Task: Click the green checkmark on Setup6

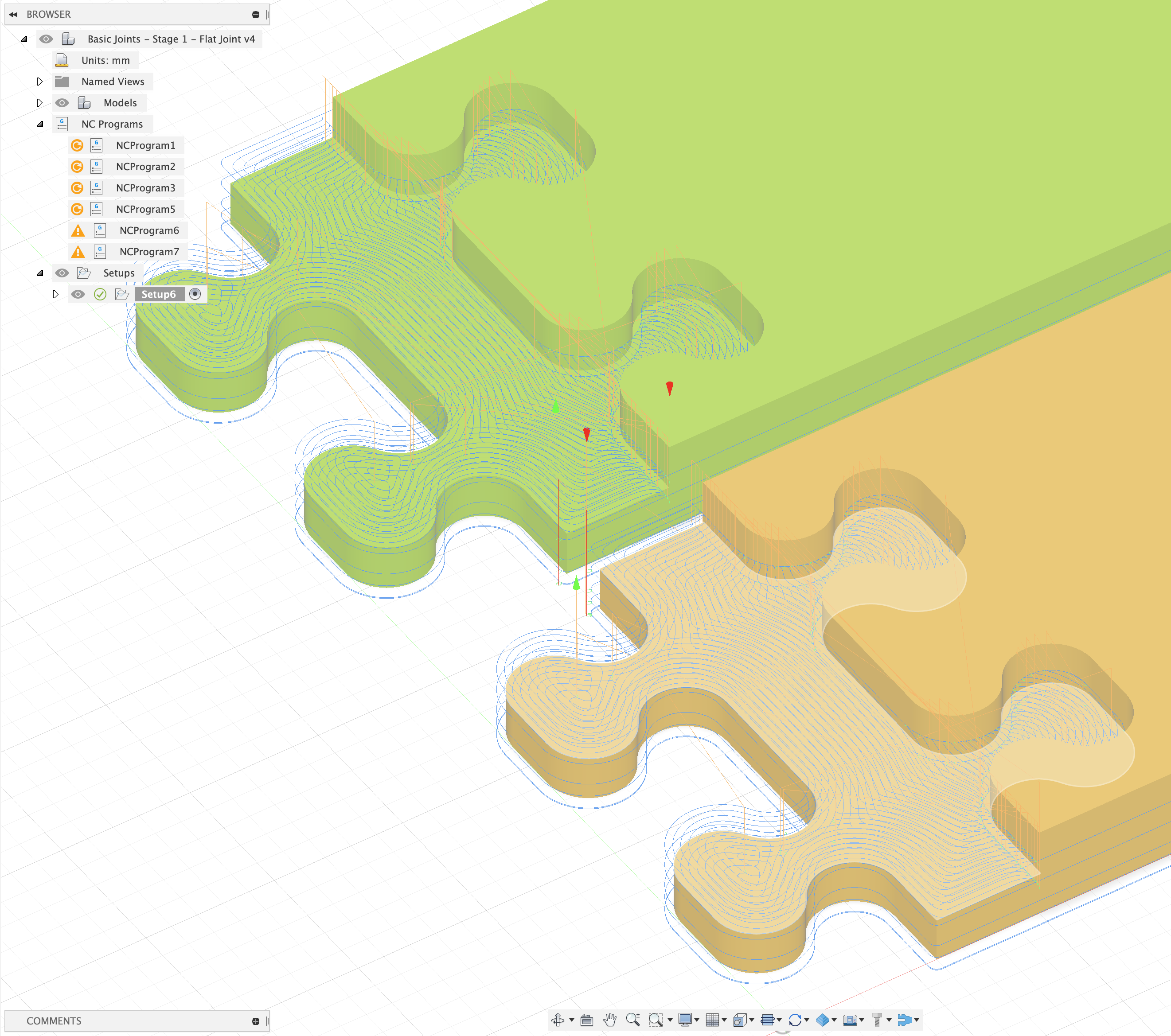Action: [x=100, y=294]
